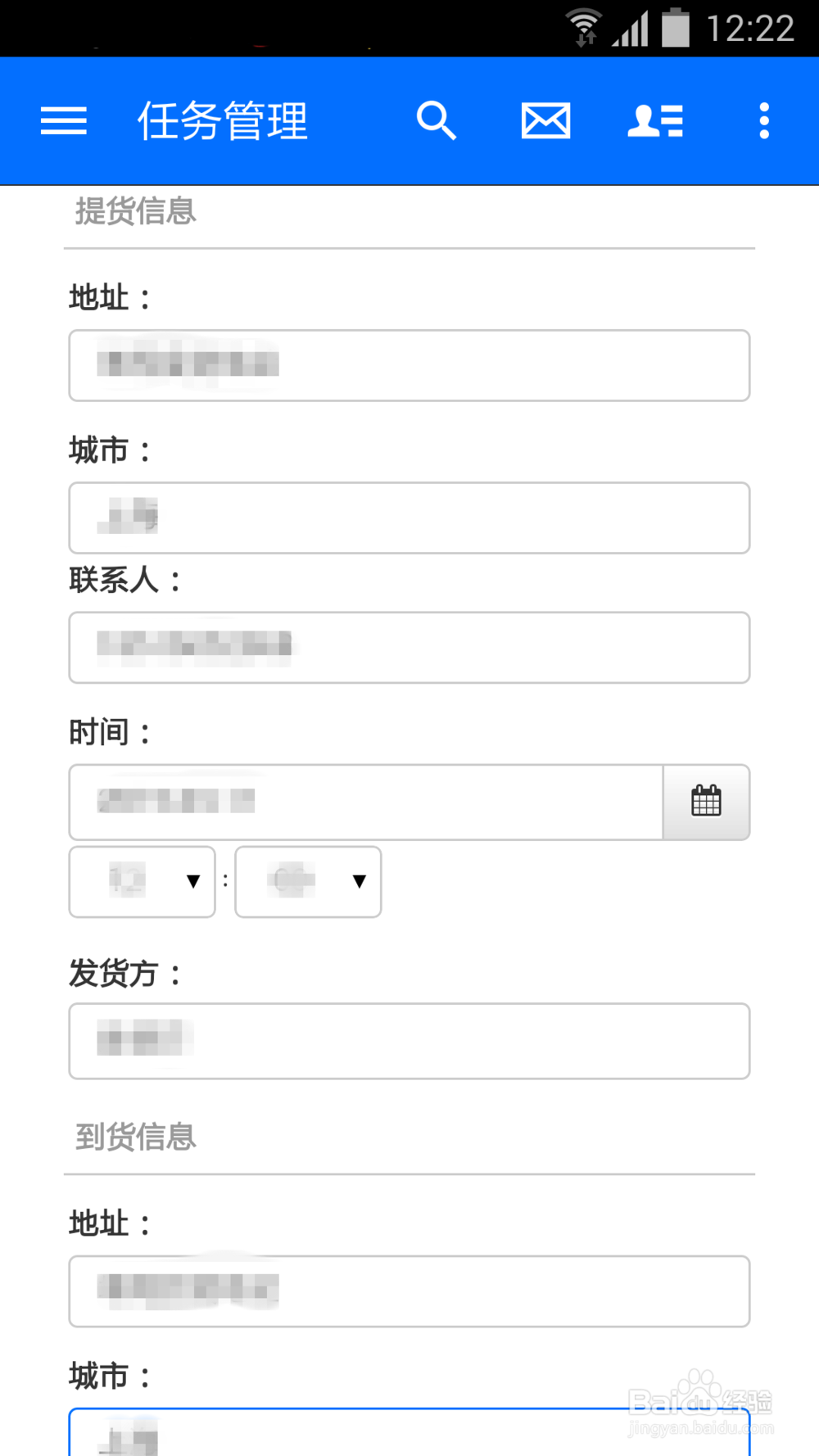Image resolution: width=819 pixels, height=1456 pixels.
Task: Open the contacts list icon
Action: point(655,121)
